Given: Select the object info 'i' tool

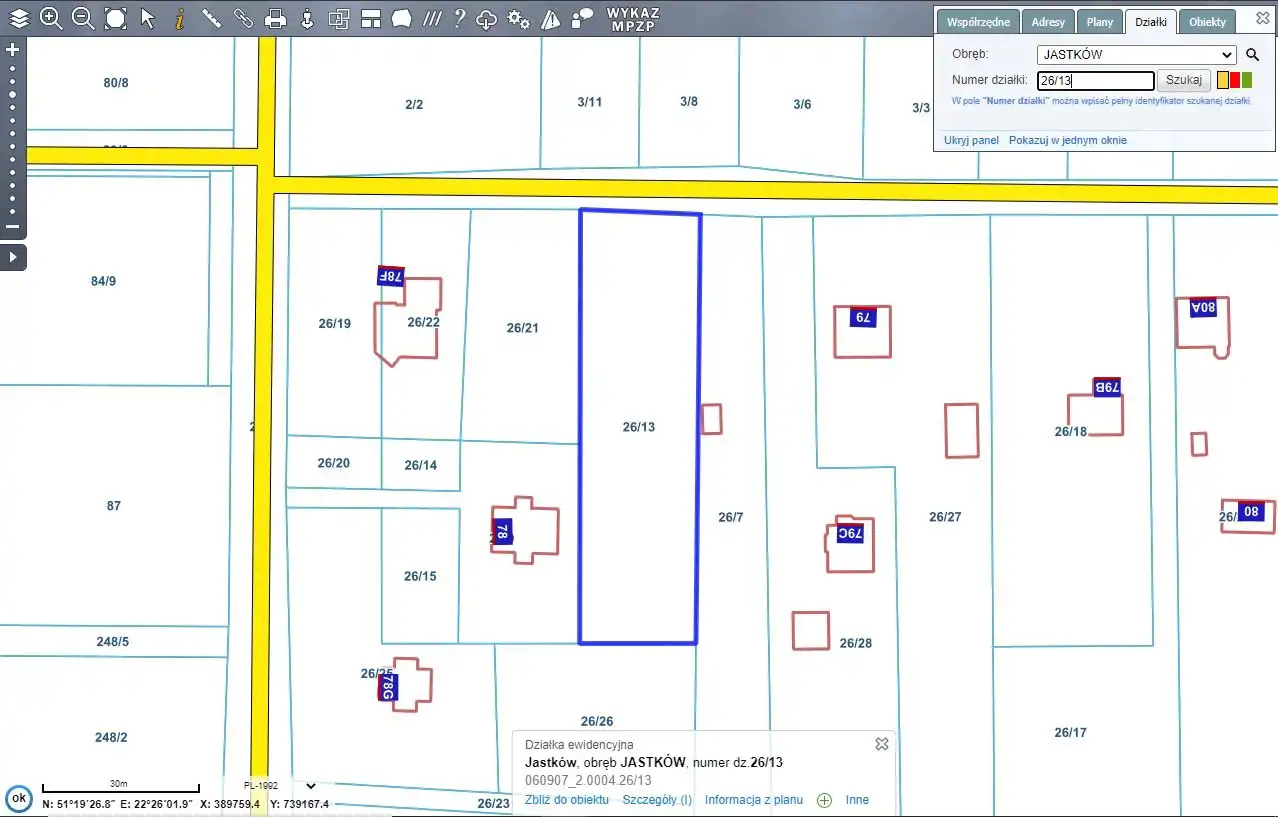Looking at the screenshot, I should [x=179, y=18].
